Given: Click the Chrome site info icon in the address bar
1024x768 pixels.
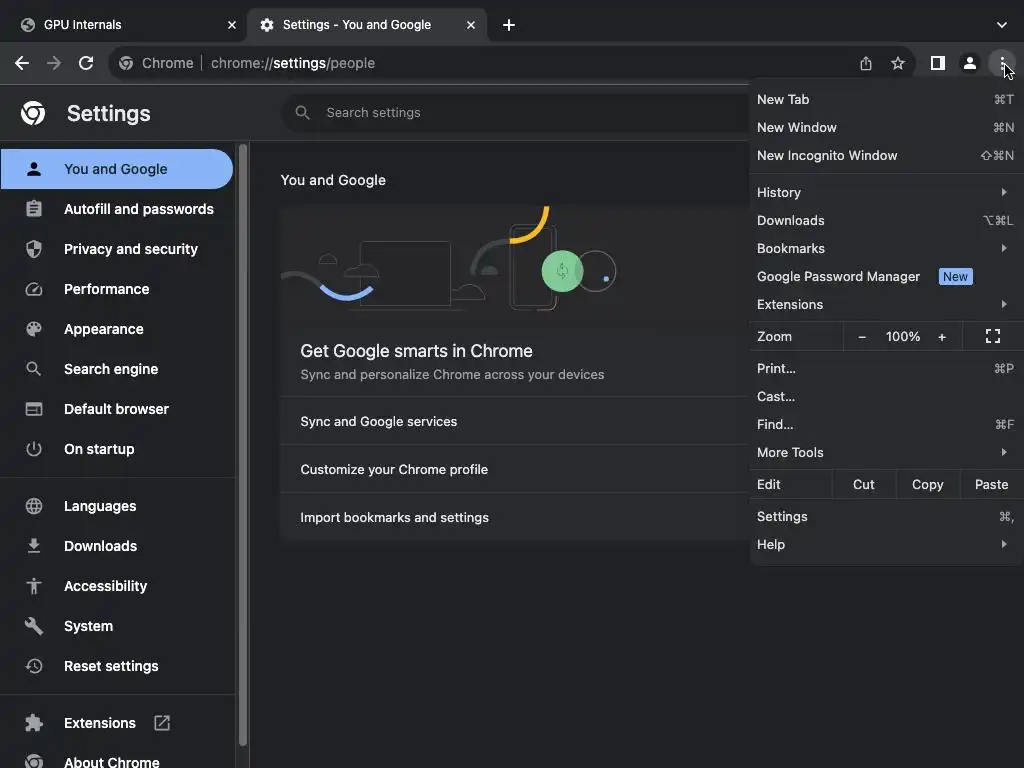Looking at the screenshot, I should pyautogui.click(x=126, y=63).
